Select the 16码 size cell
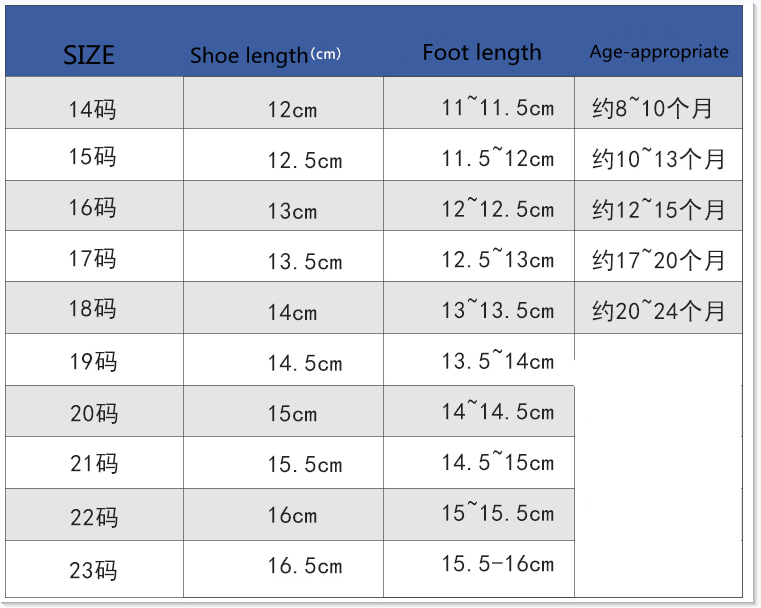The width and height of the screenshot is (761, 608). click(x=93, y=208)
